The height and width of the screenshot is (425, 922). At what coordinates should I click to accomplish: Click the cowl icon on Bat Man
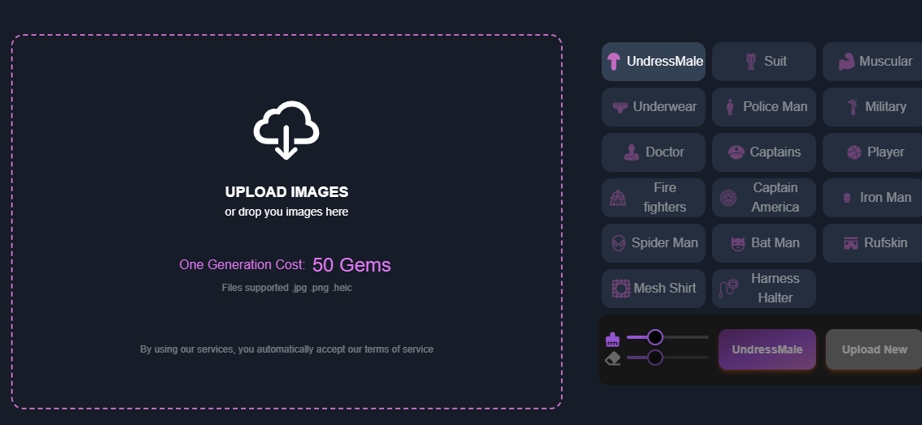pos(737,243)
